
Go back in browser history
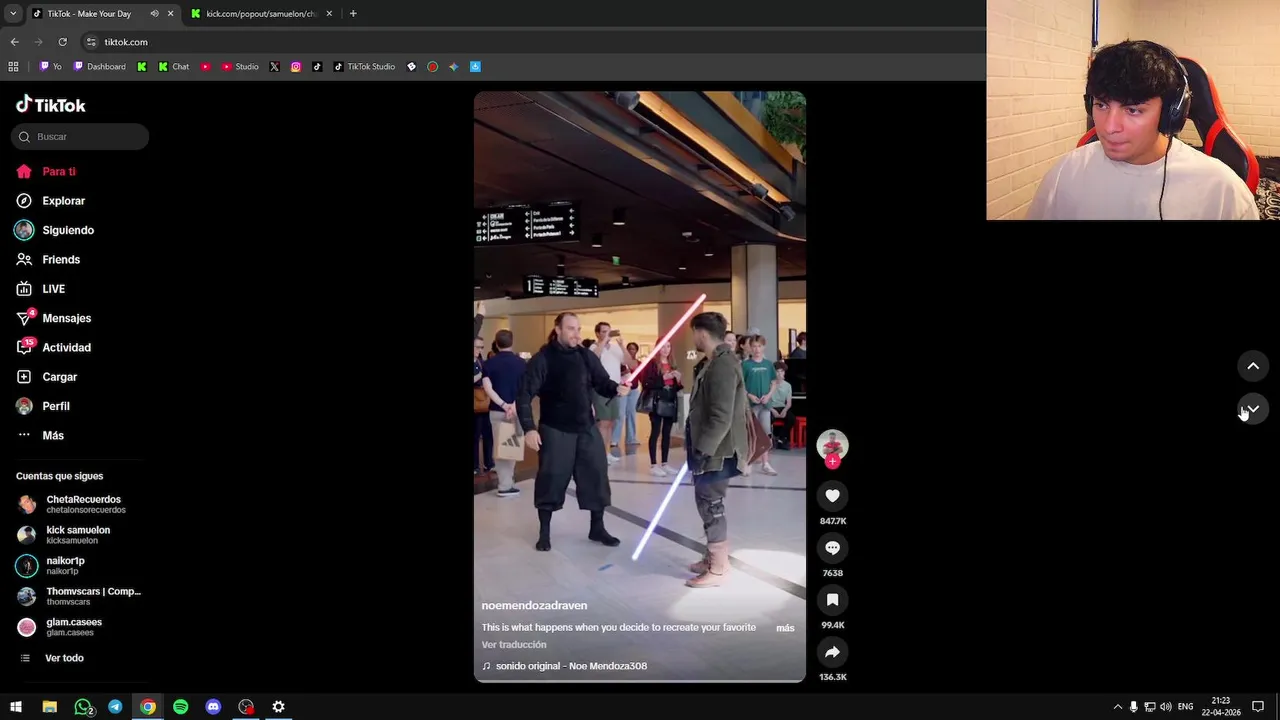[14, 42]
